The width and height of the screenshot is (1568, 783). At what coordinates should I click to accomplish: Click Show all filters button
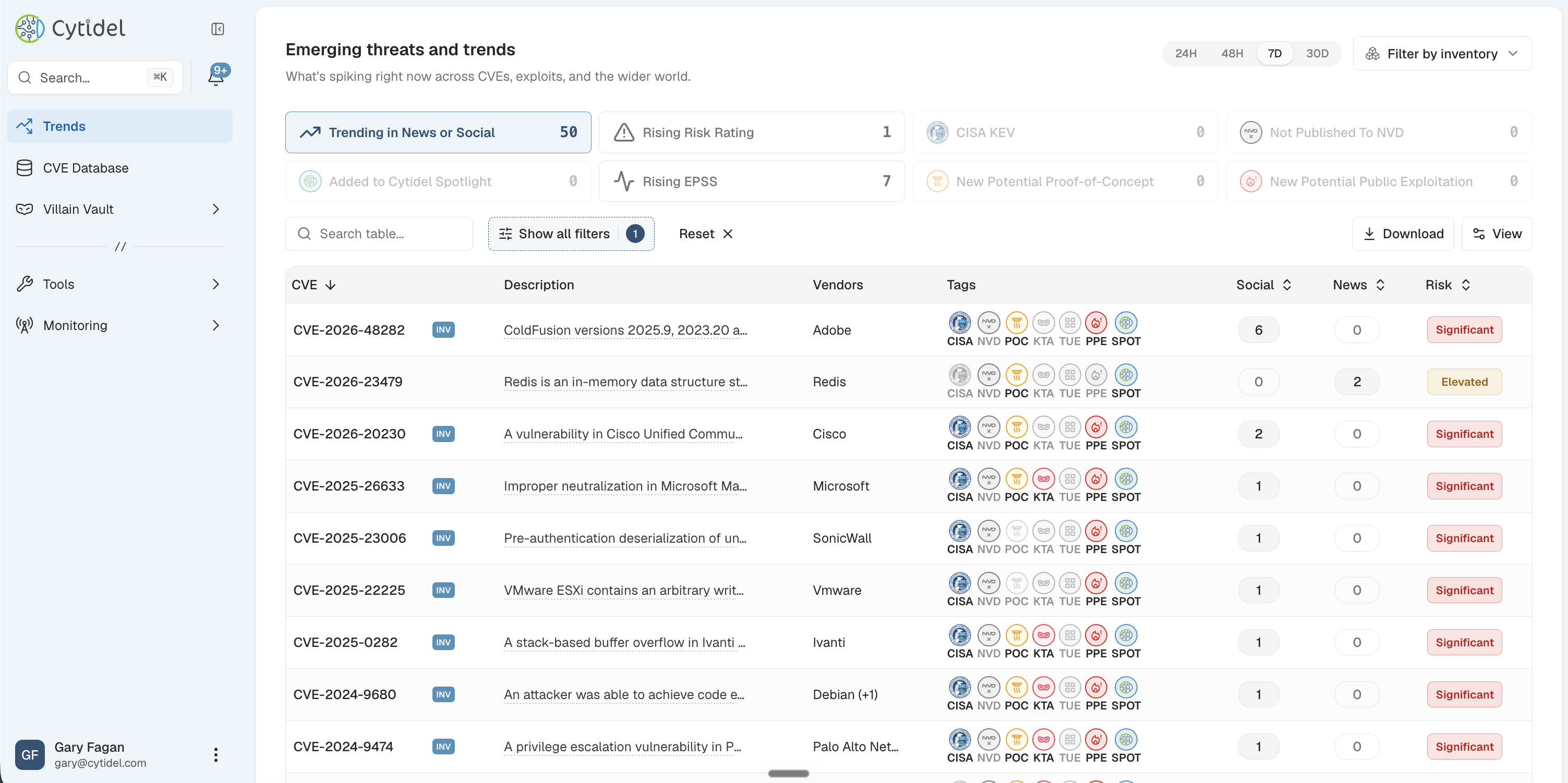[571, 234]
